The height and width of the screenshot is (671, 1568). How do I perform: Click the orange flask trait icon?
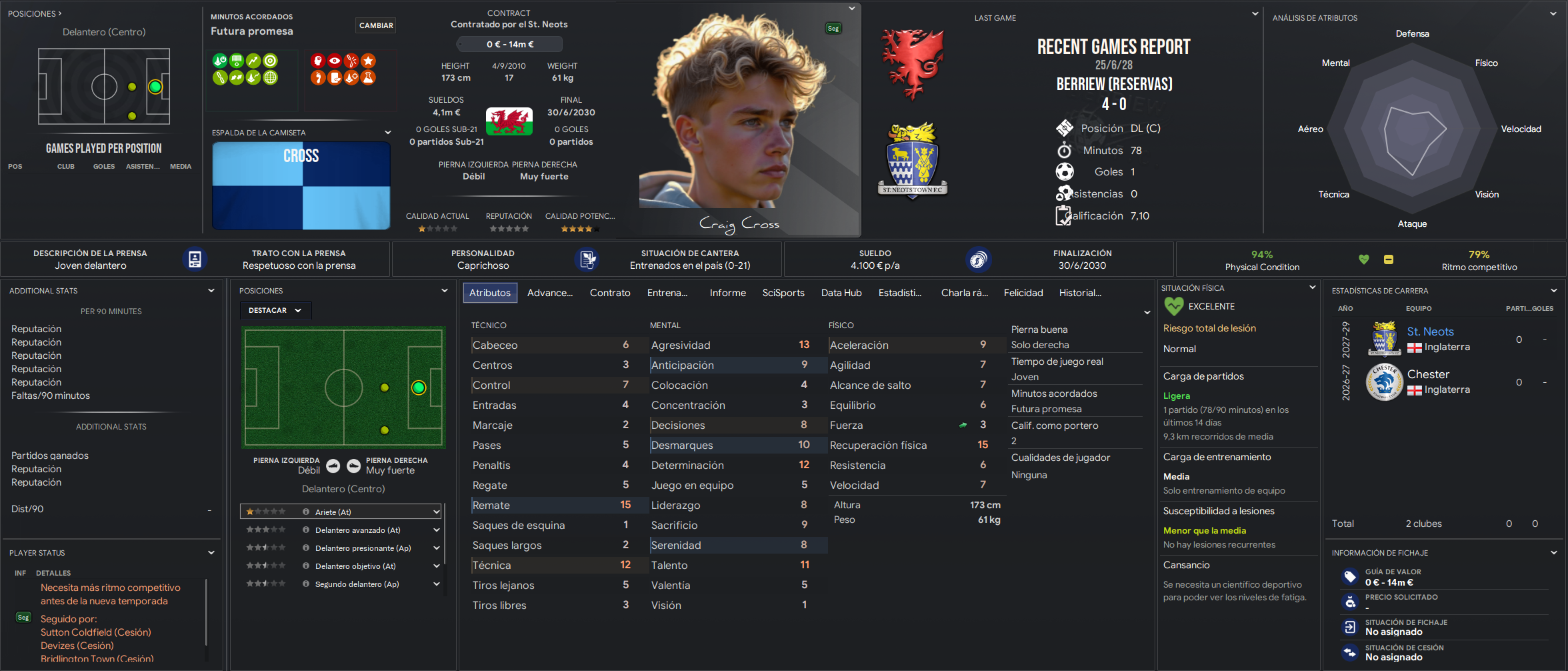368,77
